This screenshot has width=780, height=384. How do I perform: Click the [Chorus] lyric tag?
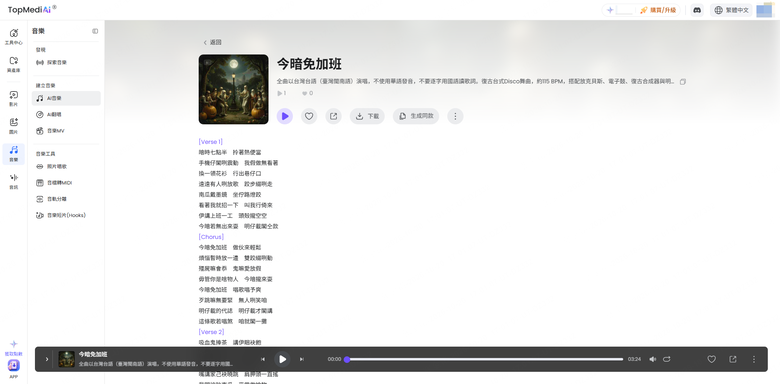[211, 237]
